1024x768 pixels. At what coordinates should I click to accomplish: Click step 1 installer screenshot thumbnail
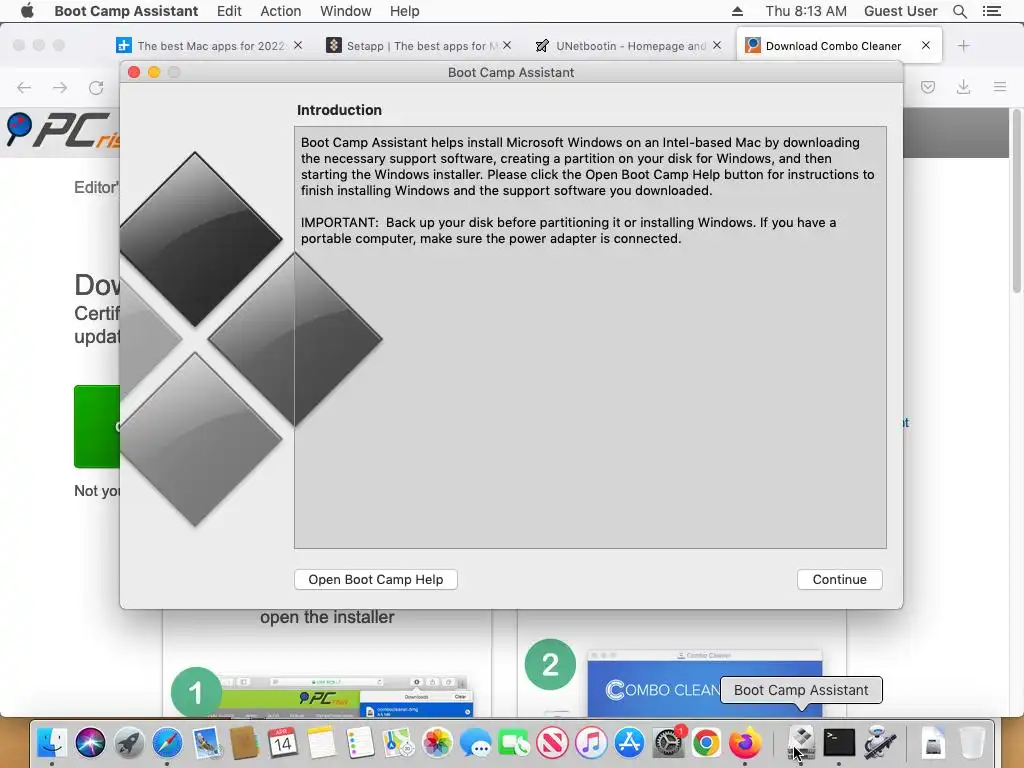346,697
